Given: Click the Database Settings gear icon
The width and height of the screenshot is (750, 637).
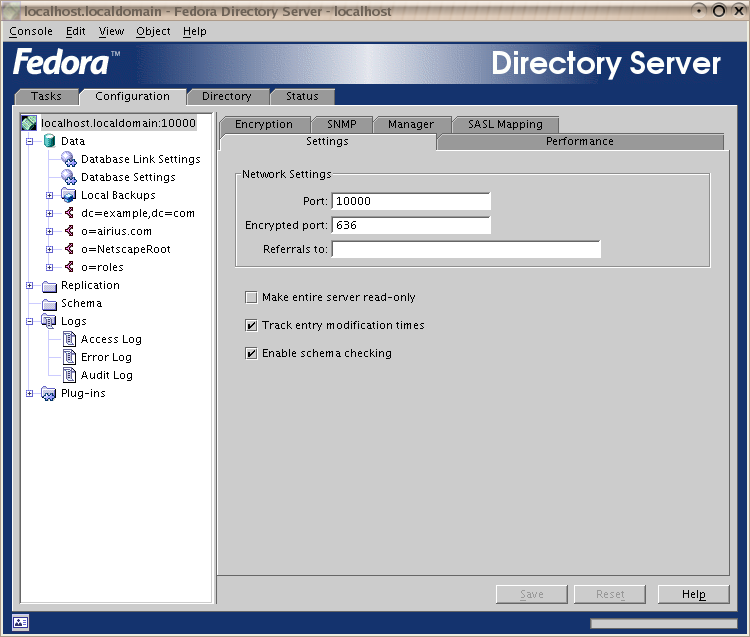Looking at the screenshot, I should pyautogui.click(x=69, y=177).
